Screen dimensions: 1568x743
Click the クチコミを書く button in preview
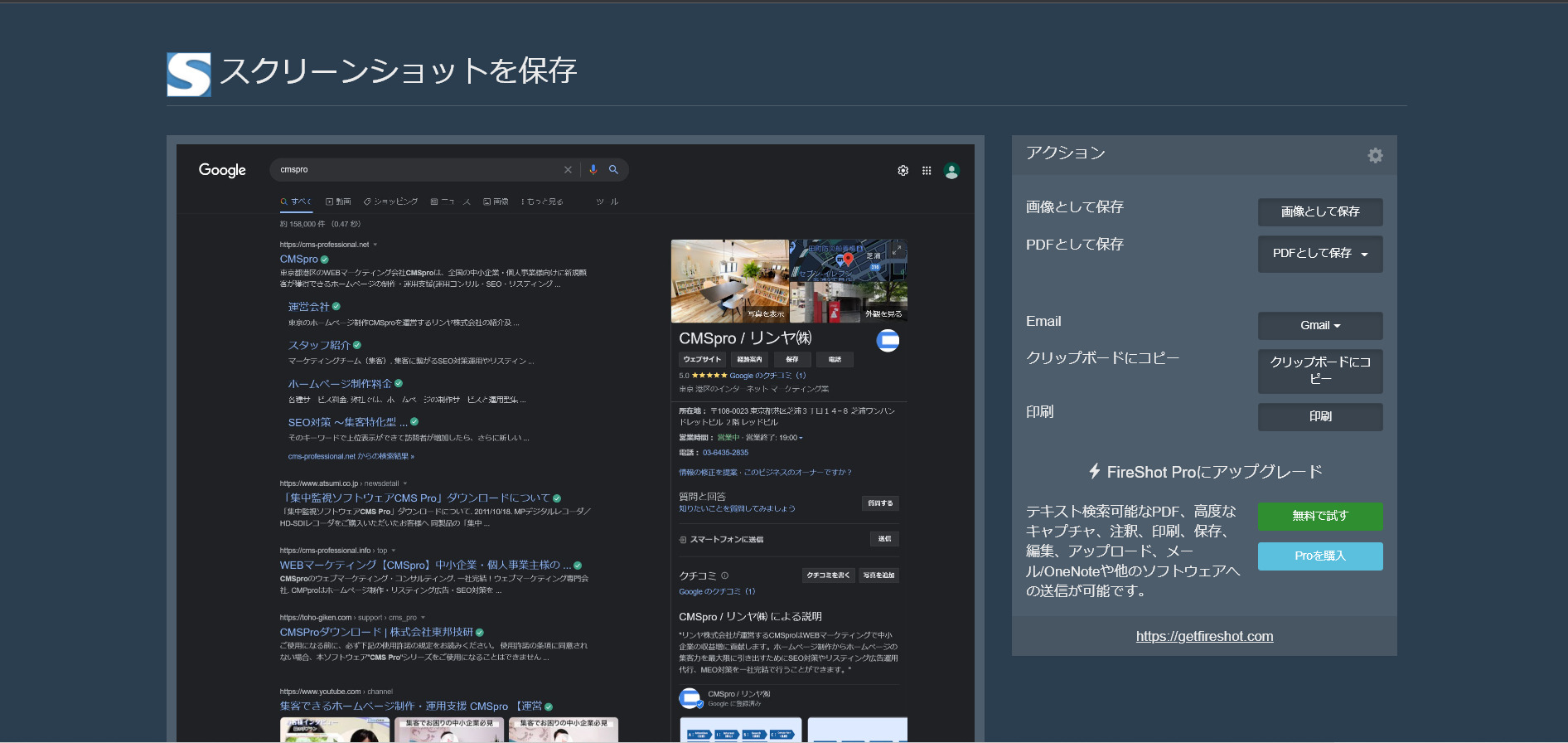828,575
